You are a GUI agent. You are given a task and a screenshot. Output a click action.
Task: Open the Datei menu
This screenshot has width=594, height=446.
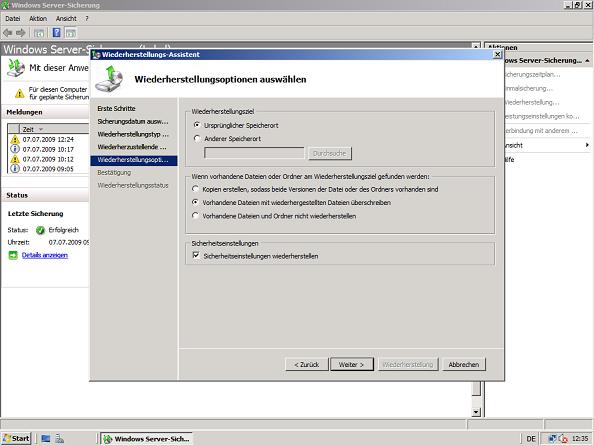pos(13,19)
